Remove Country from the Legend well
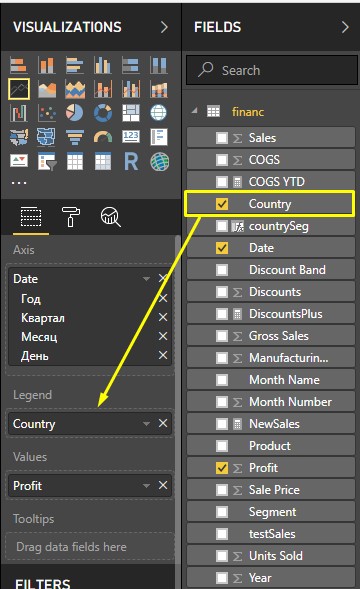This screenshot has height=589, width=360. (163, 423)
